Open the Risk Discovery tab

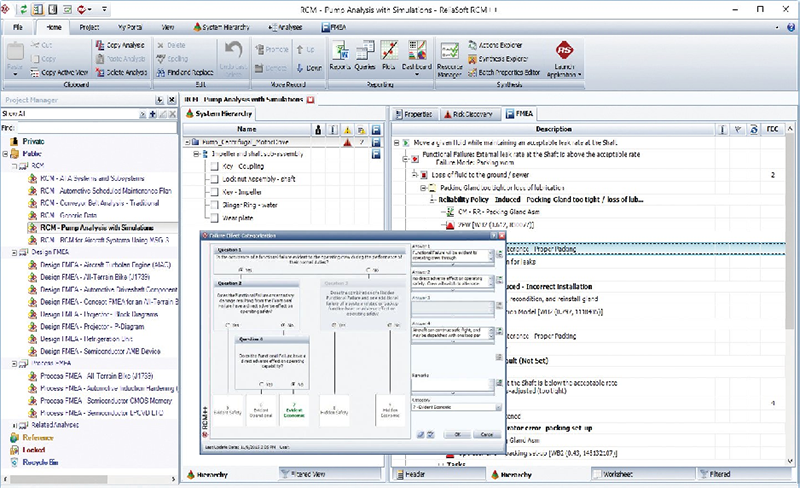click(x=468, y=114)
